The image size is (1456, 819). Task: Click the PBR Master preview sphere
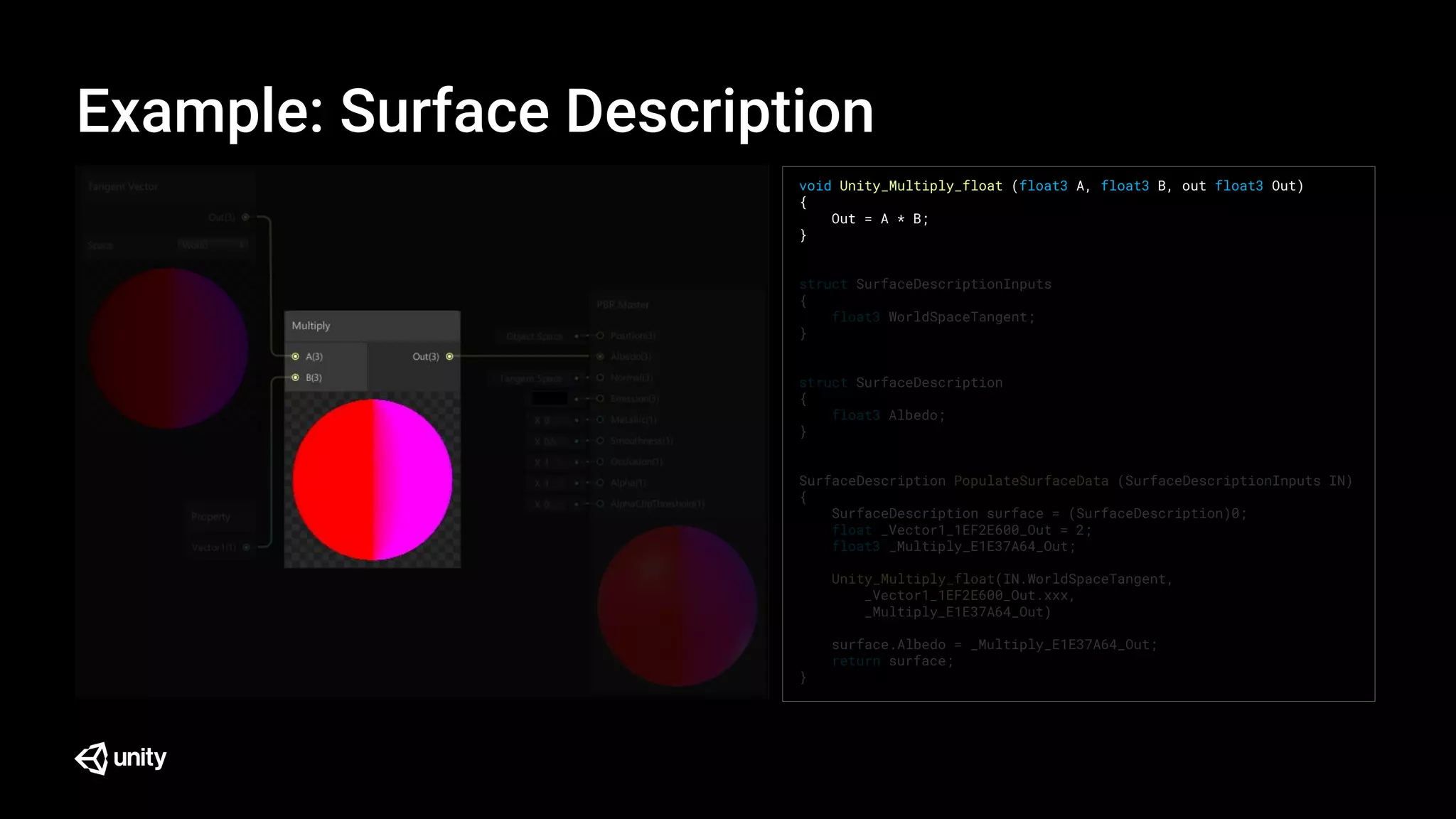tap(677, 606)
